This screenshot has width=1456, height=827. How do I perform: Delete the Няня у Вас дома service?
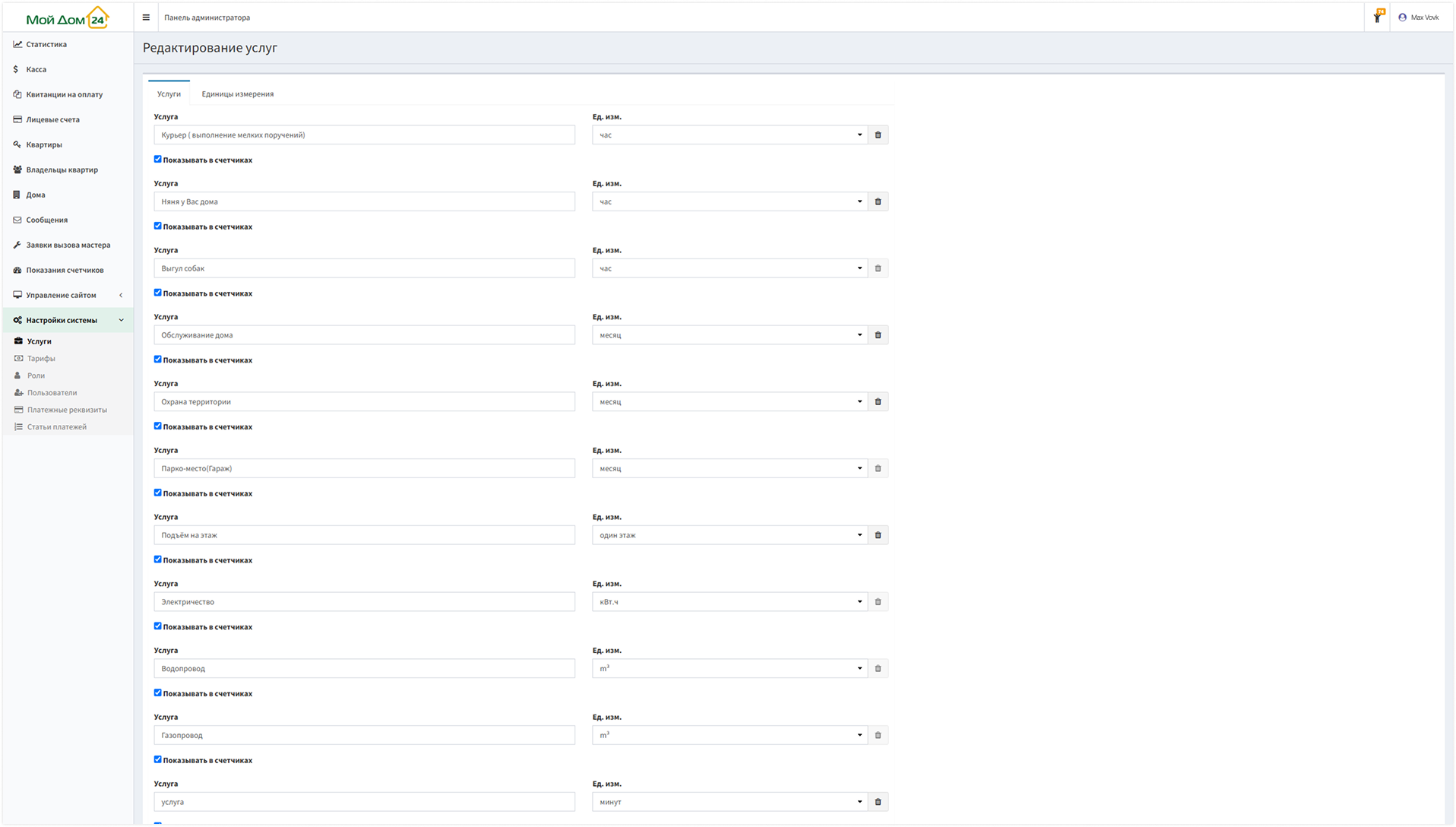pos(878,202)
